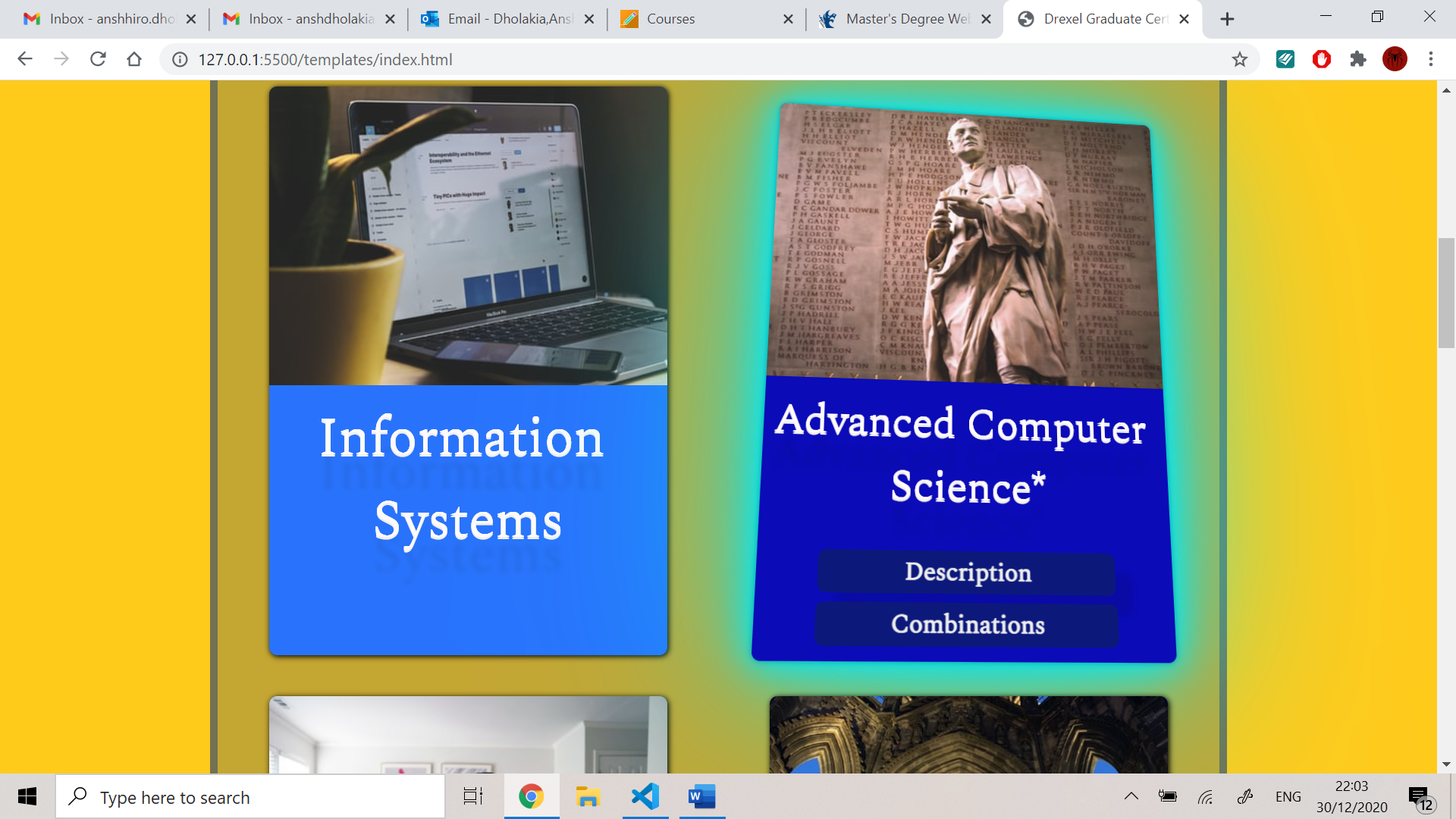Reload the page with refresh icon
Viewport: 1456px width, 819px height.
(x=98, y=59)
